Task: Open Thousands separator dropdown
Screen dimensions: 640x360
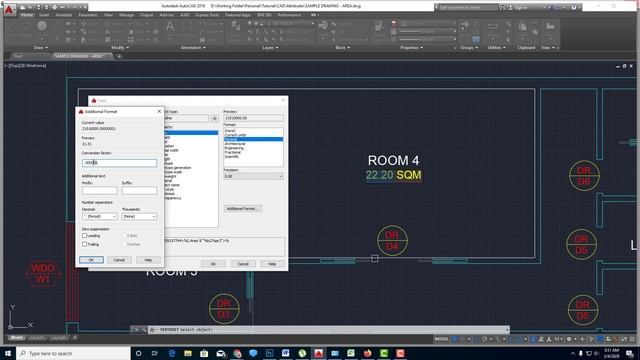Action: (139, 216)
